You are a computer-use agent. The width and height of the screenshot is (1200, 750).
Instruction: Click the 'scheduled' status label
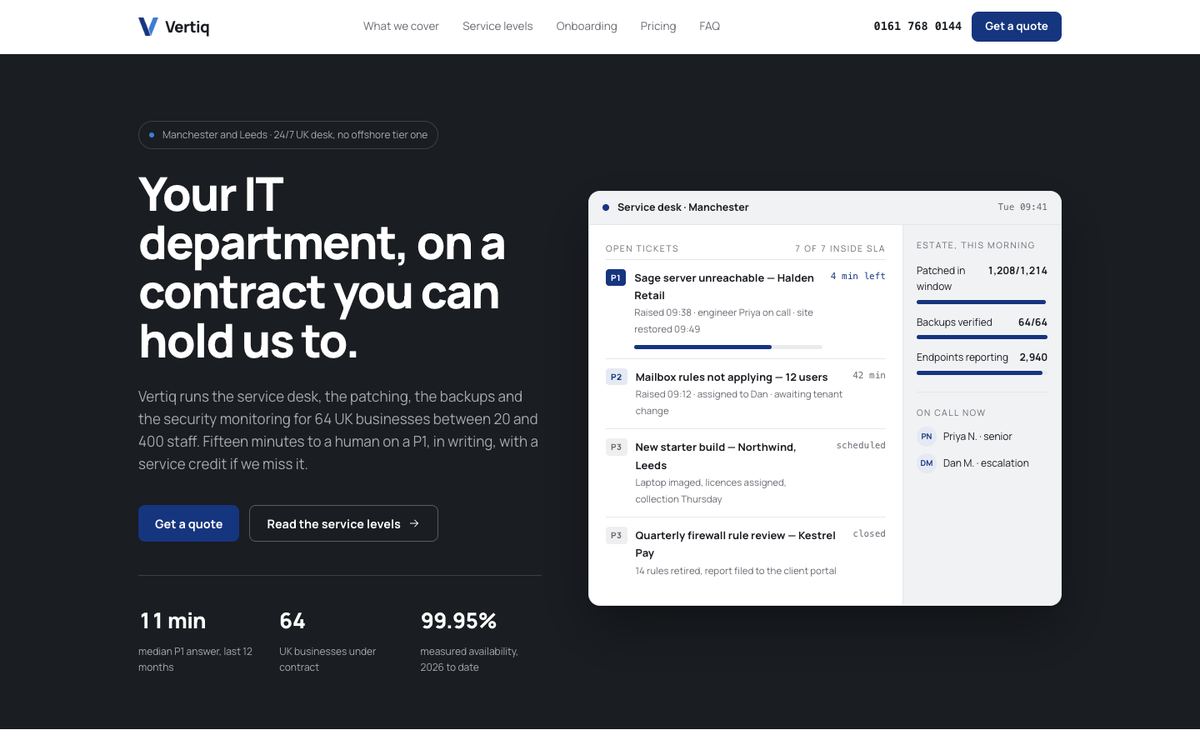[861, 445]
